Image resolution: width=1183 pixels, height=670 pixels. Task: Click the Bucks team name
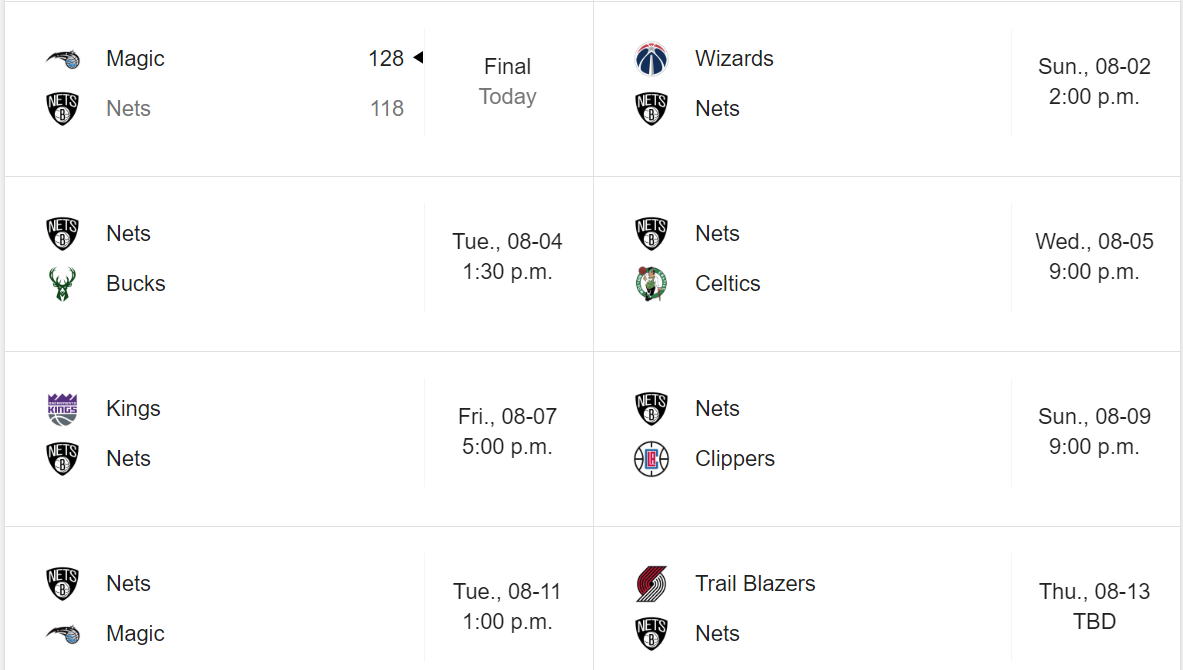click(x=136, y=284)
